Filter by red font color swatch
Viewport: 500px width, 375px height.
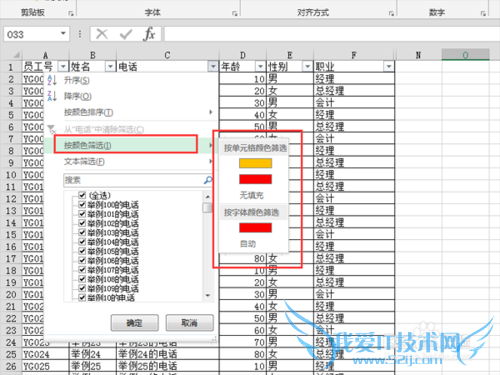pos(255,228)
